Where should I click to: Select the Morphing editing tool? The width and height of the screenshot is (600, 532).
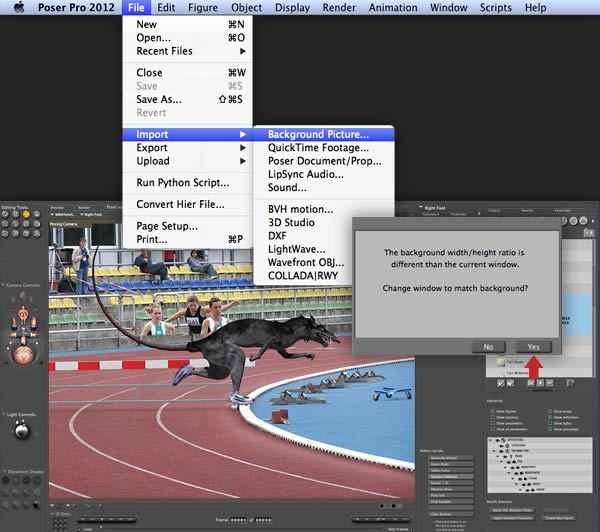[26, 233]
